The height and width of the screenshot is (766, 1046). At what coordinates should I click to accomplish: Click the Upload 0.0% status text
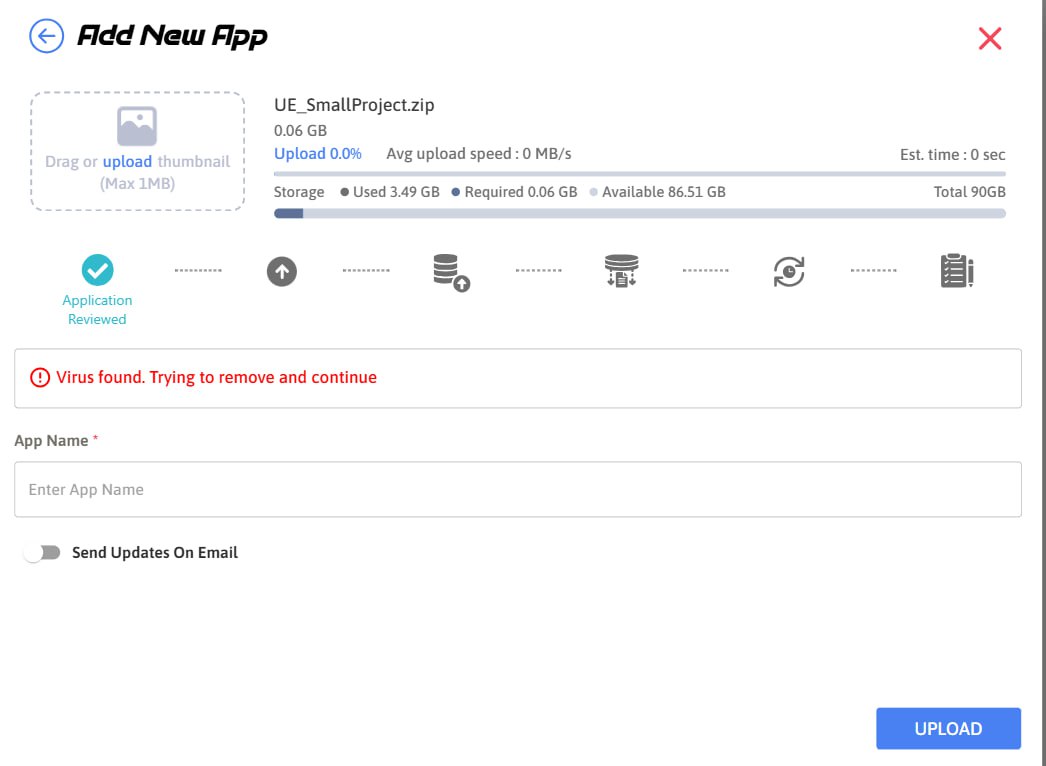[x=317, y=154]
